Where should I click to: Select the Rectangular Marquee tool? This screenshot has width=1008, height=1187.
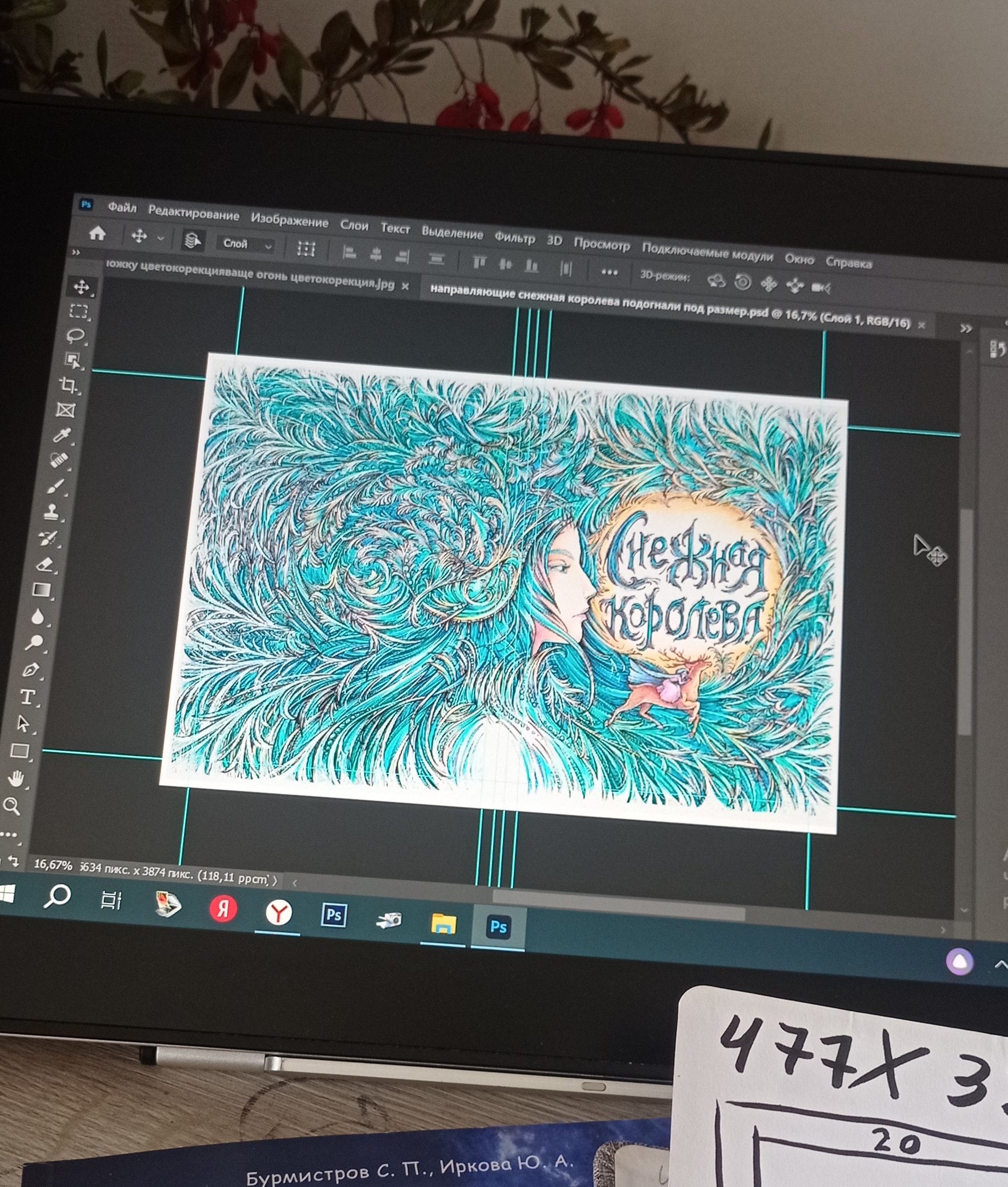pyautogui.click(x=78, y=311)
